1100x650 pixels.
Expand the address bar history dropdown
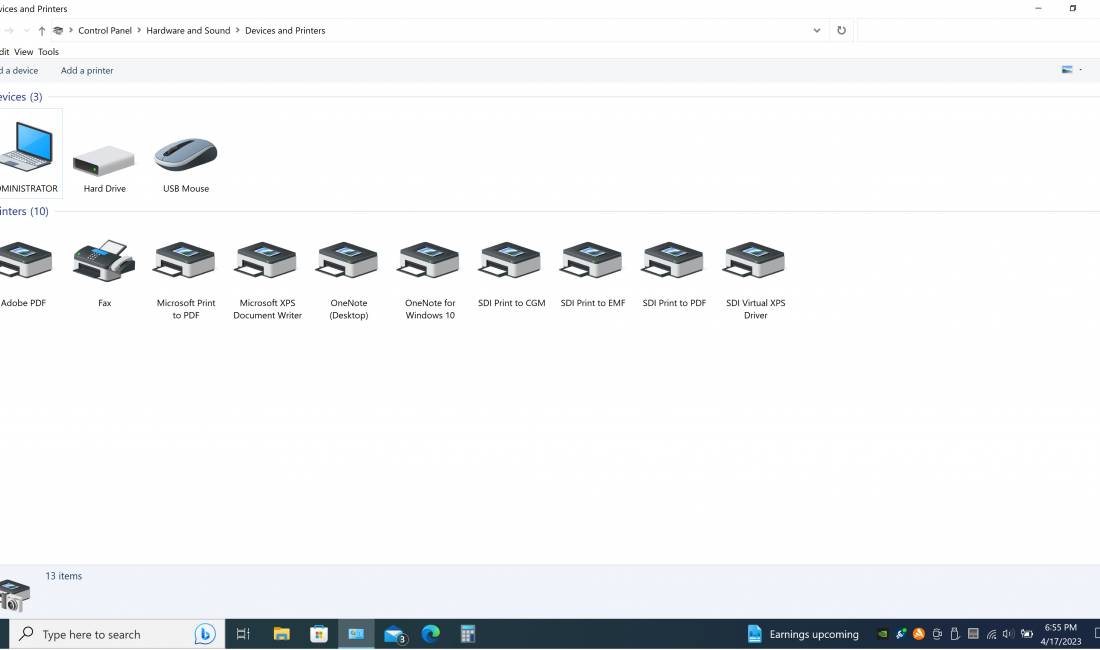816,30
